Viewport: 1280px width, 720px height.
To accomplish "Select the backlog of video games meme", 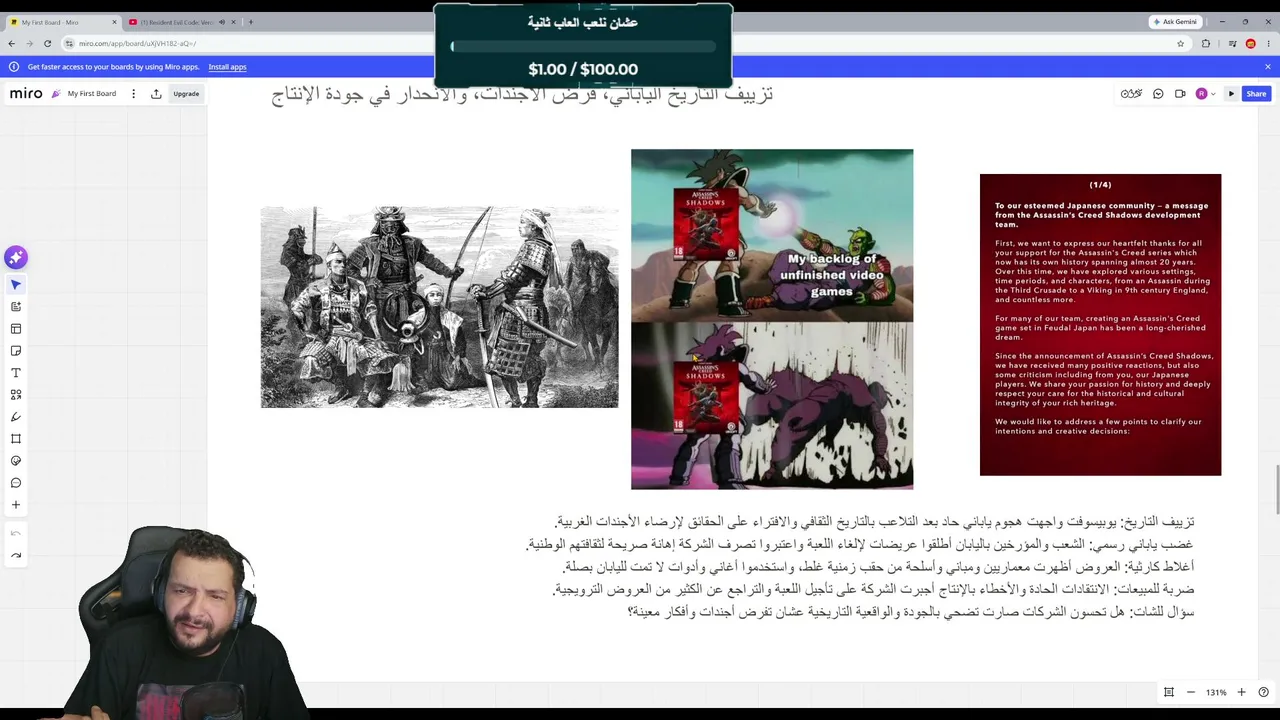I will pyautogui.click(x=772, y=319).
